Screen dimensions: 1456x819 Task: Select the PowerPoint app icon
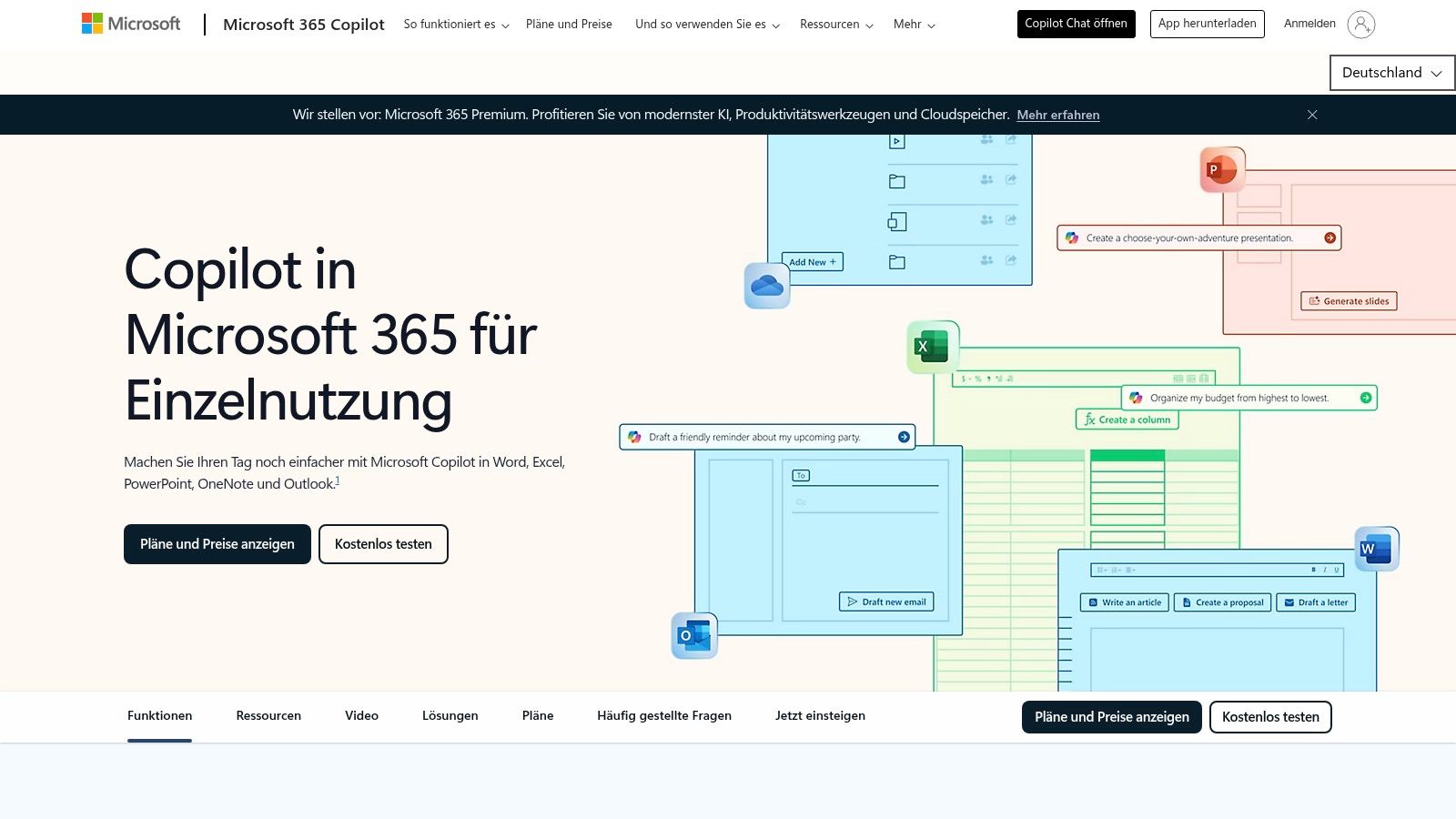(1221, 169)
